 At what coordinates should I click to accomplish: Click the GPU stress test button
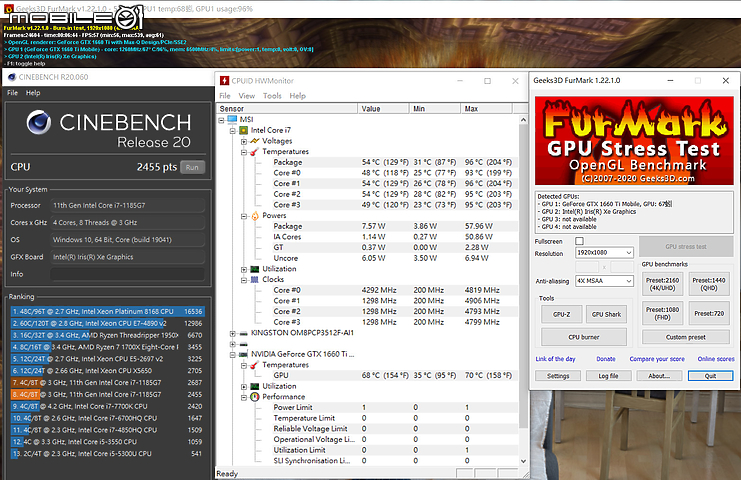[686, 247]
